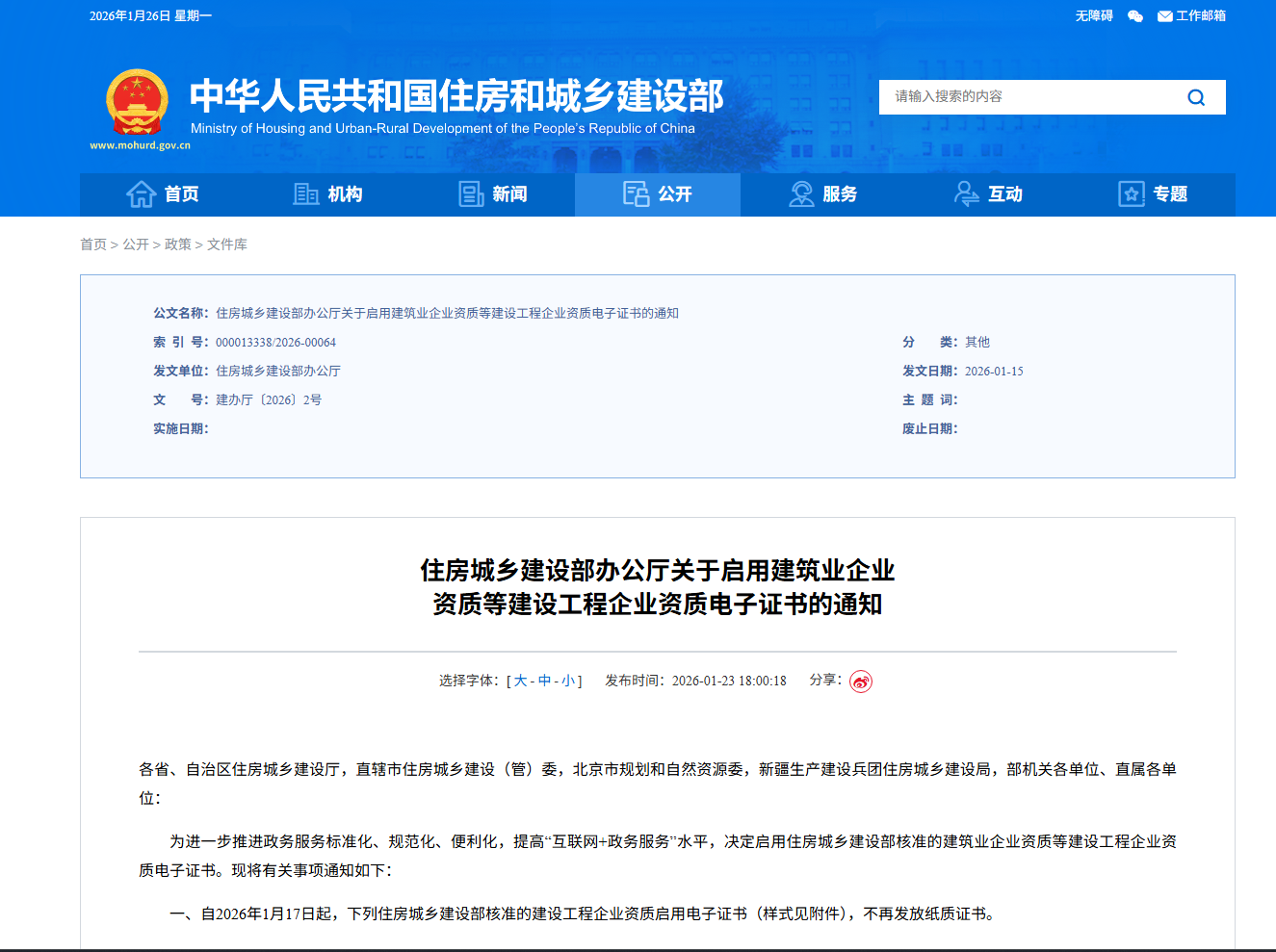The width and height of the screenshot is (1276, 952).
Task: Click 文件库 in the breadcrumb
Action: pos(227,244)
